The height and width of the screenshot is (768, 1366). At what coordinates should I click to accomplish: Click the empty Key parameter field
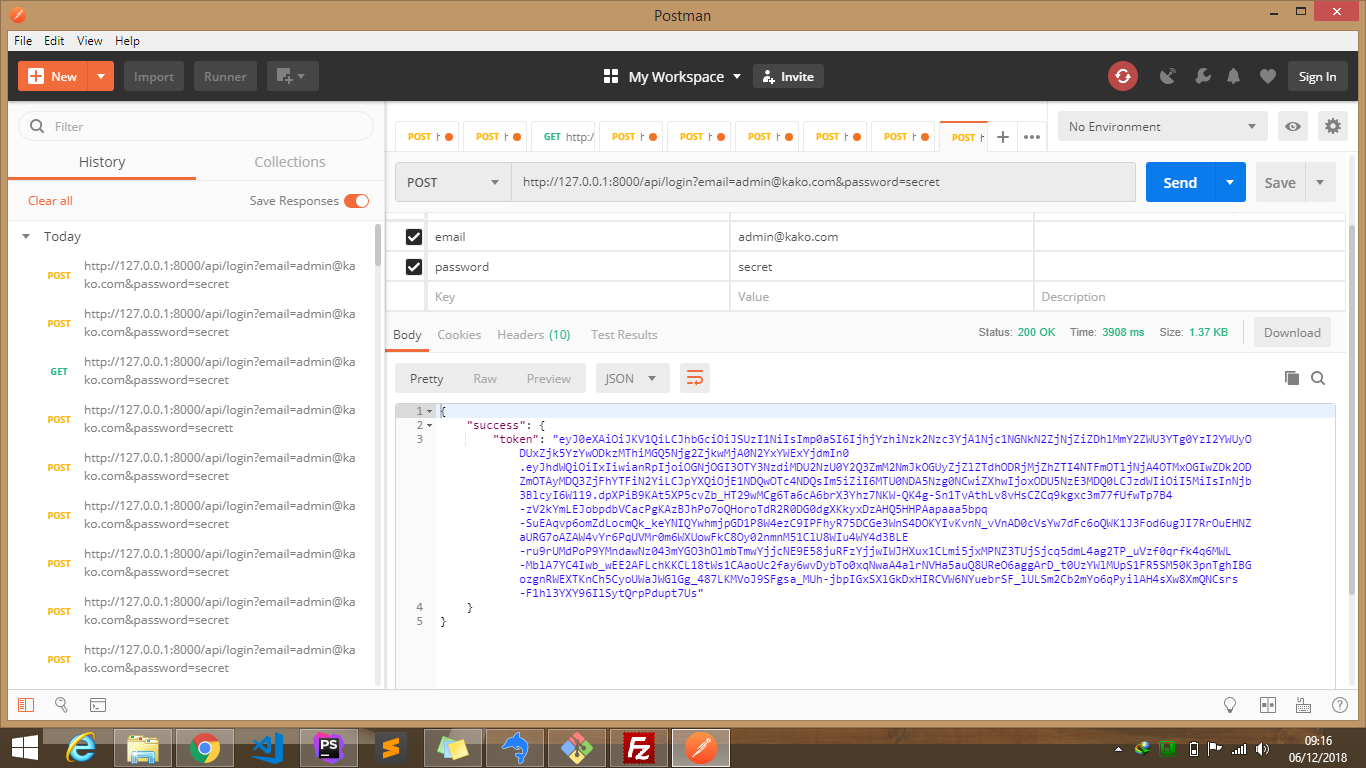(578, 297)
